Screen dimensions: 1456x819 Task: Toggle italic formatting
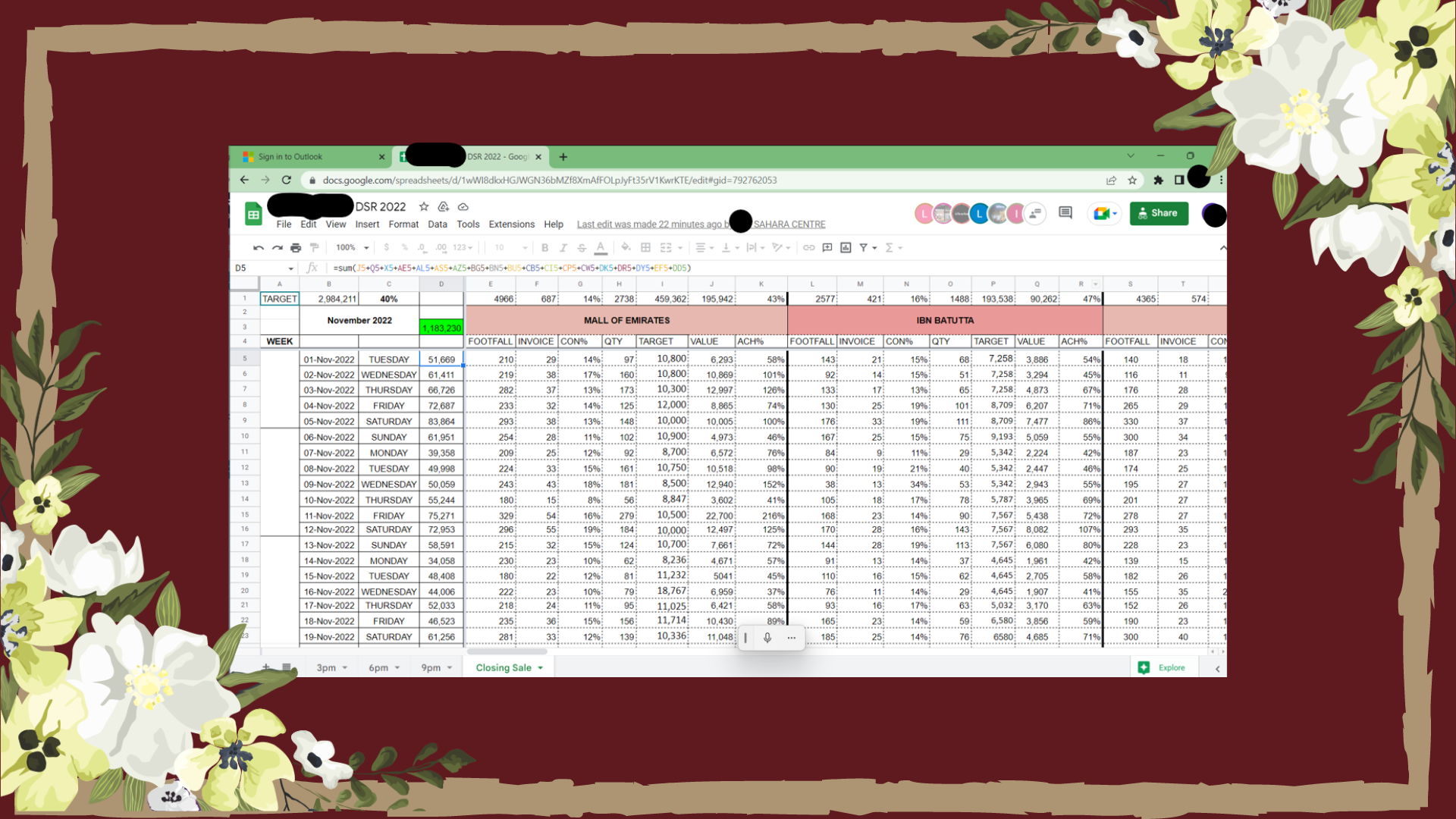pos(563,248)
